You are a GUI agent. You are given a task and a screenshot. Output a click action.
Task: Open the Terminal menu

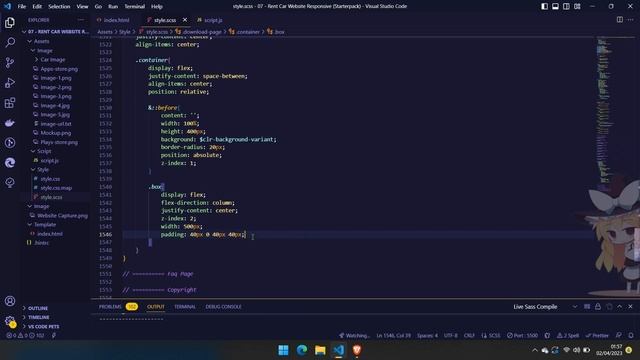(134, 7)
